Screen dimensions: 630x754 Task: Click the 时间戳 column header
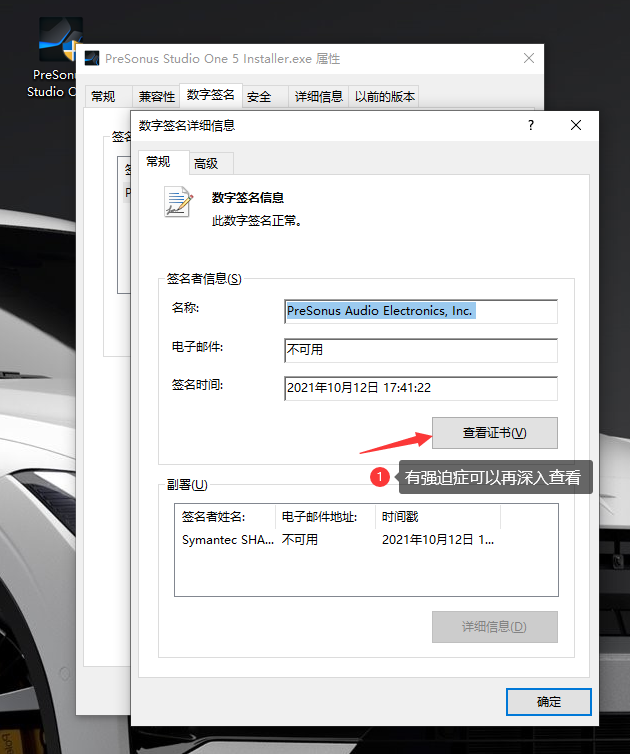point(438,517)
